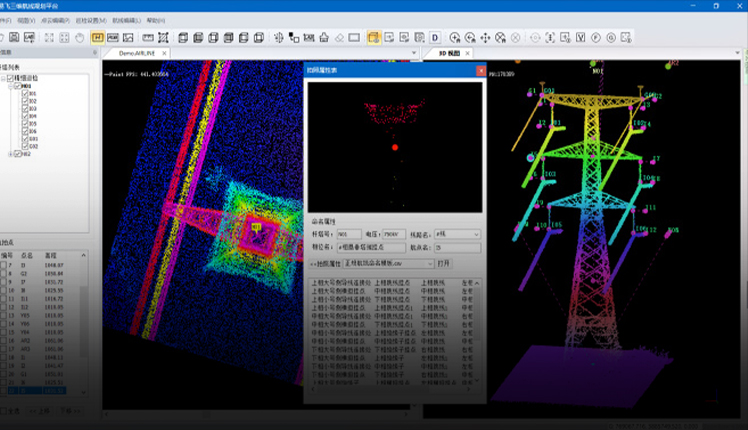Toggle the top root checkbox in tree
Screen dimensions: 748x430
click(x=12, y=77)
